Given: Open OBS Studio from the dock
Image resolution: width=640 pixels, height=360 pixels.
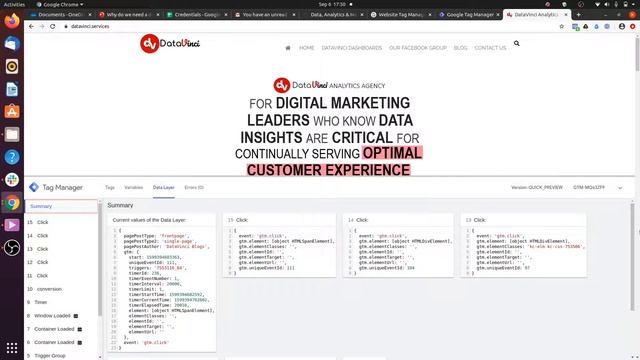Looking at the screenshot, I should tap(12, 248).
